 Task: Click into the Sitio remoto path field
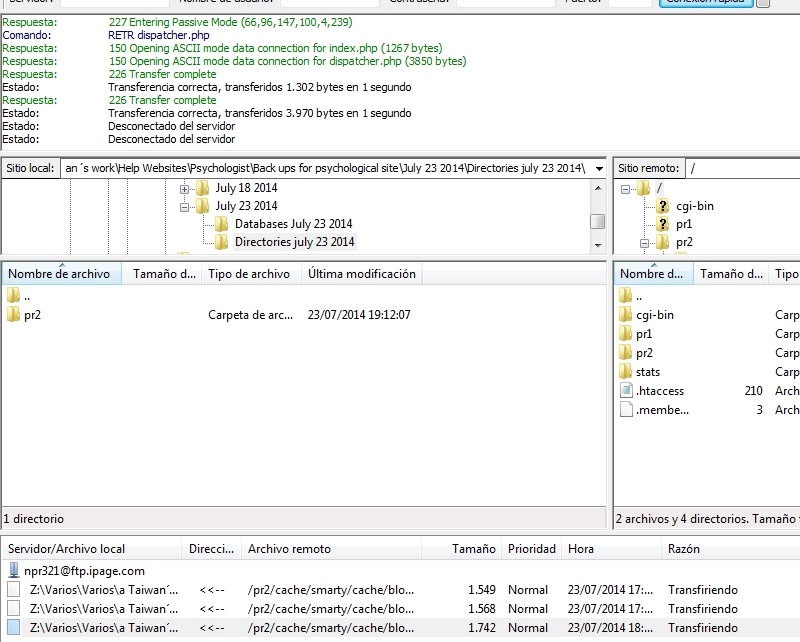742,168
